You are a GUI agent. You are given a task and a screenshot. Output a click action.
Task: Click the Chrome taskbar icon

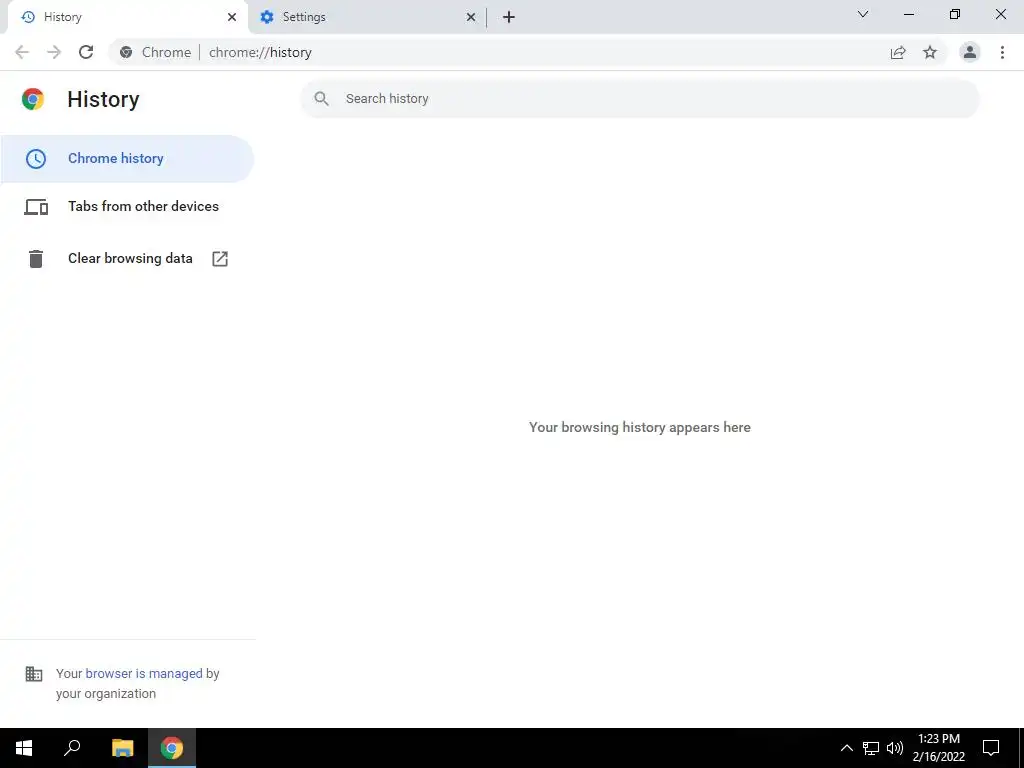coord(172,748)
